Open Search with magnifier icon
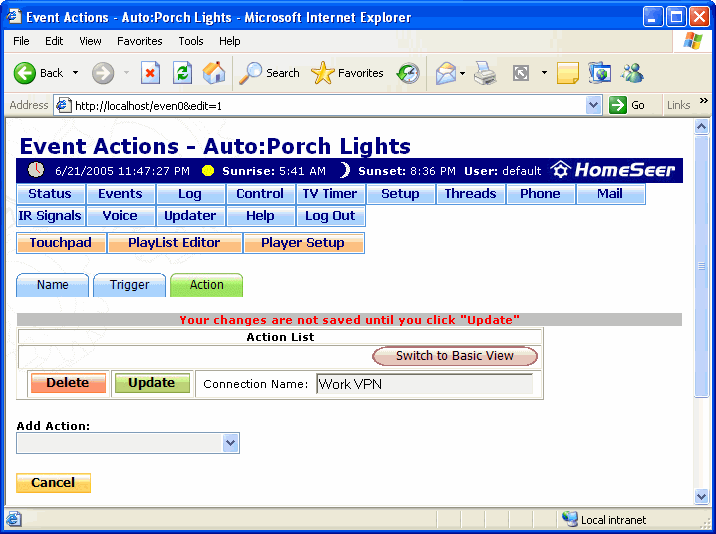Viewport: 716px width, 534px height. 250,73
